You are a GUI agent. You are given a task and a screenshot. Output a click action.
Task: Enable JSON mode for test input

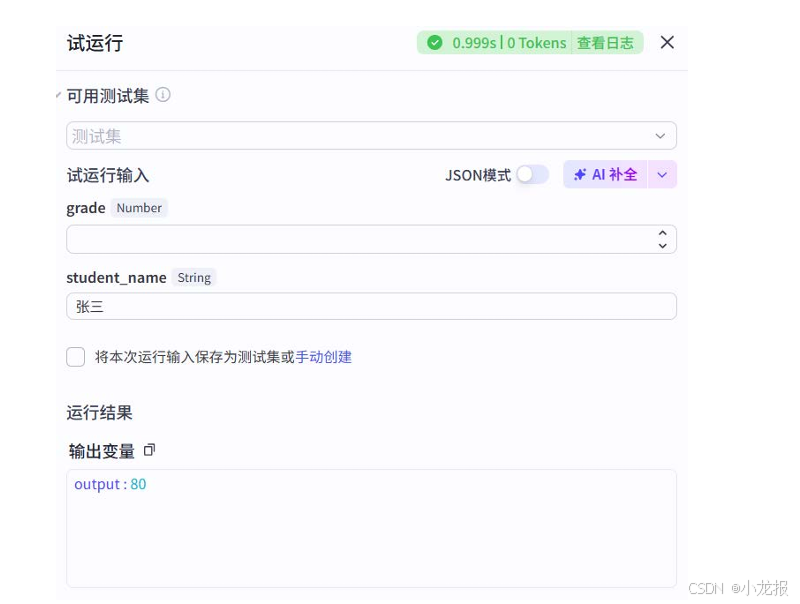(533, 174)
